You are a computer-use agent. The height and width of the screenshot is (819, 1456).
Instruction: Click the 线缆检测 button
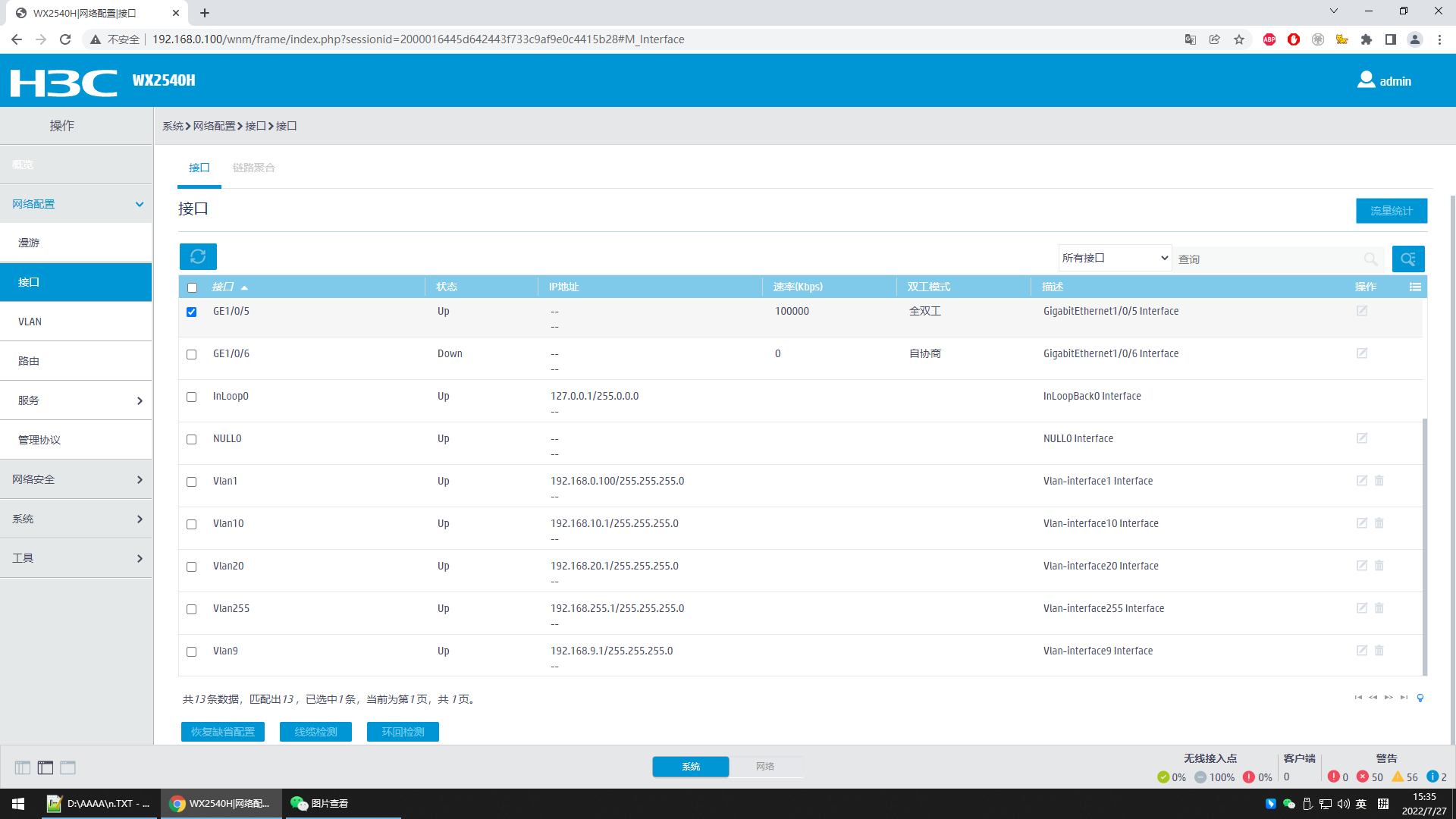tap(315, 732)
